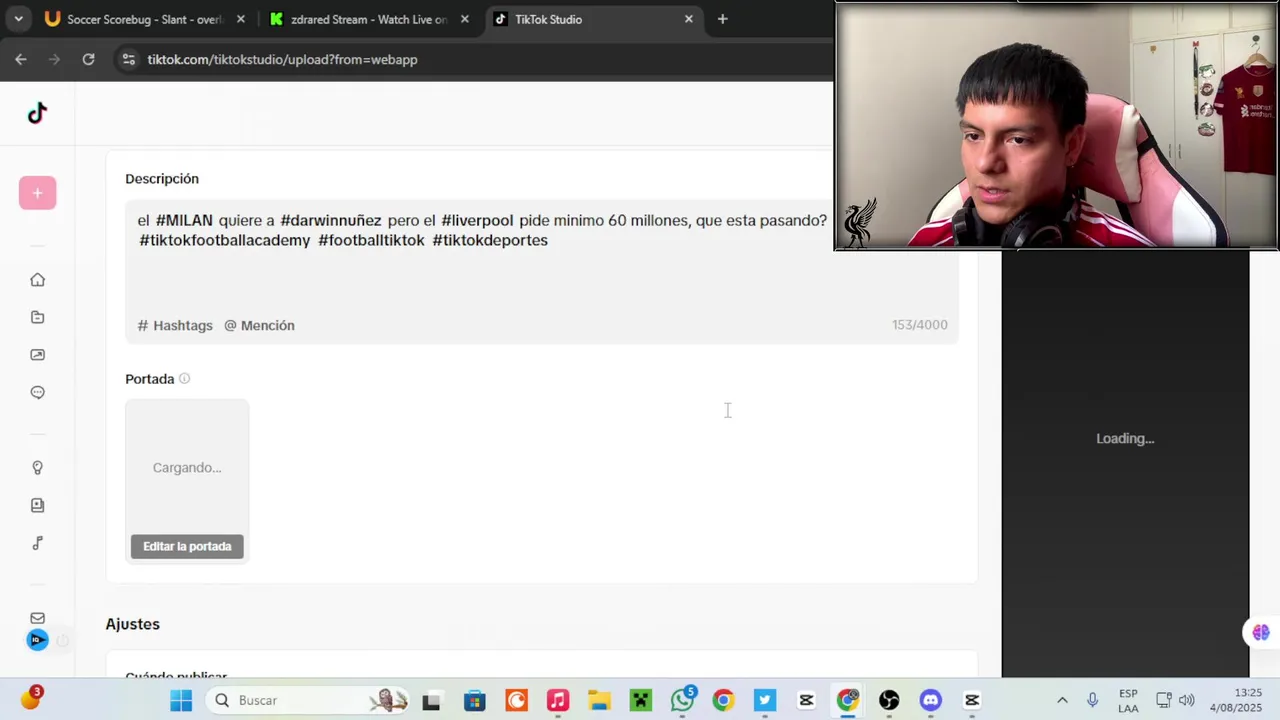Image resolution: width=1280 pixels, height=720 pixels.
Task: Reload the page with the refresh icon
Action: [88, 59]
